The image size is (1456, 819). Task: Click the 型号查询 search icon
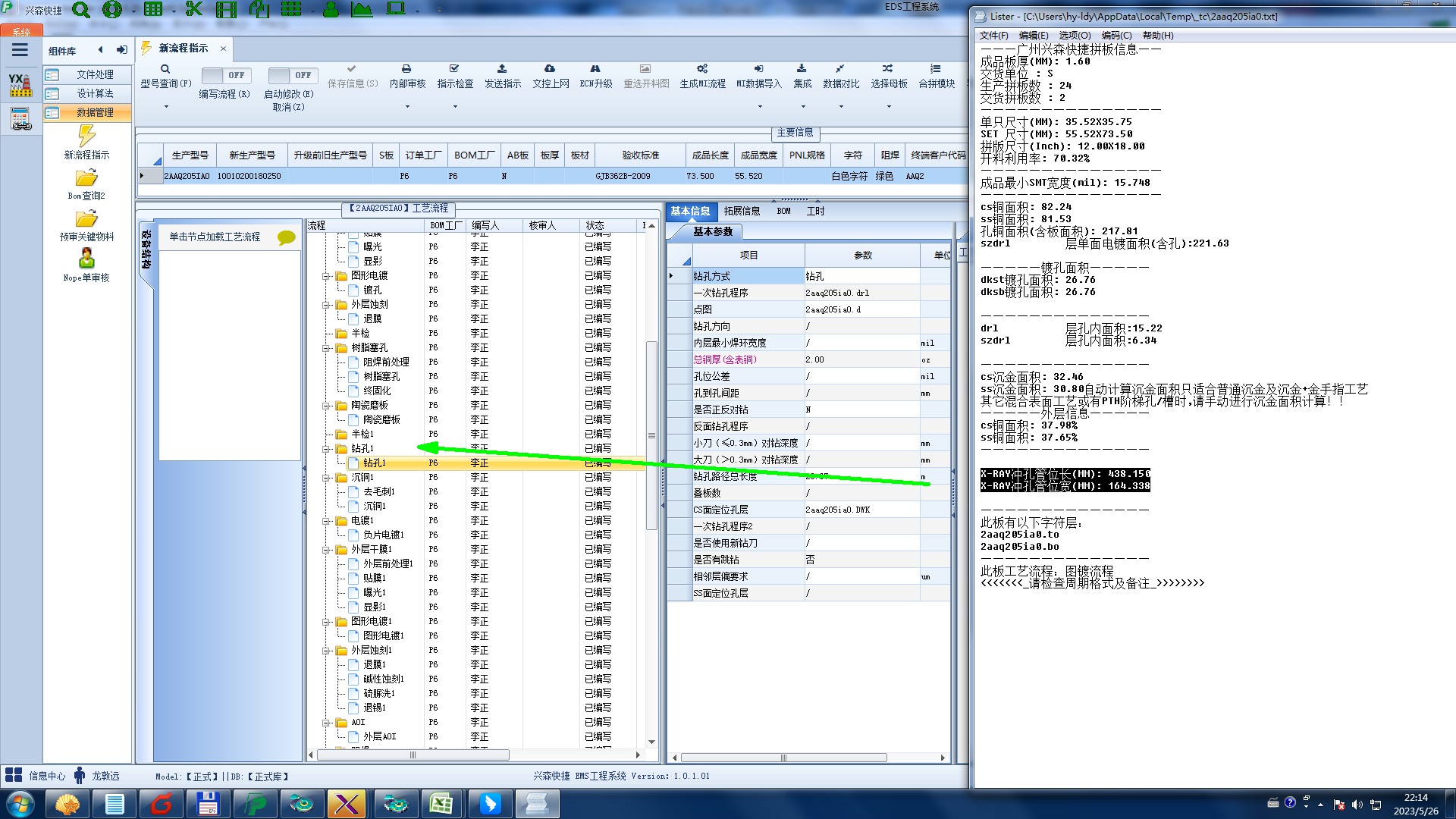click(x=165, y=69)
